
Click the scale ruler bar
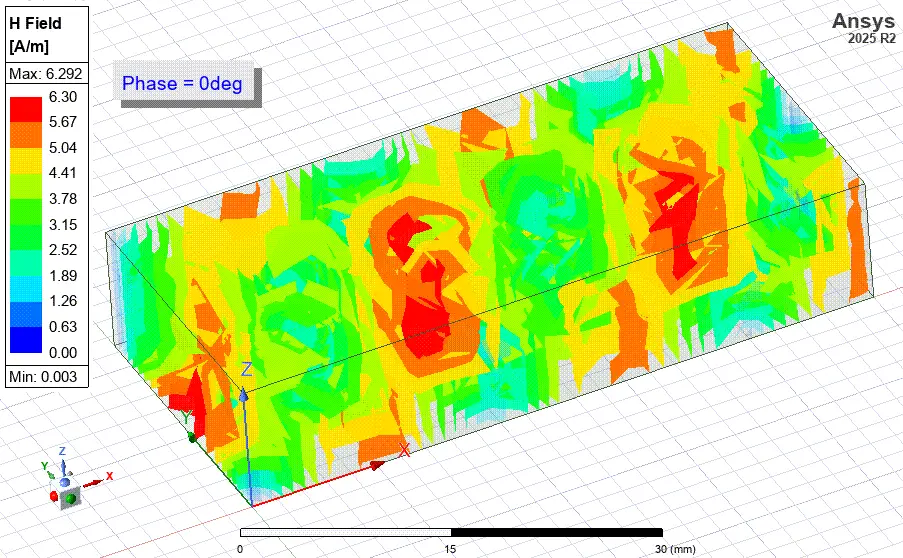[x=452, y=533]
